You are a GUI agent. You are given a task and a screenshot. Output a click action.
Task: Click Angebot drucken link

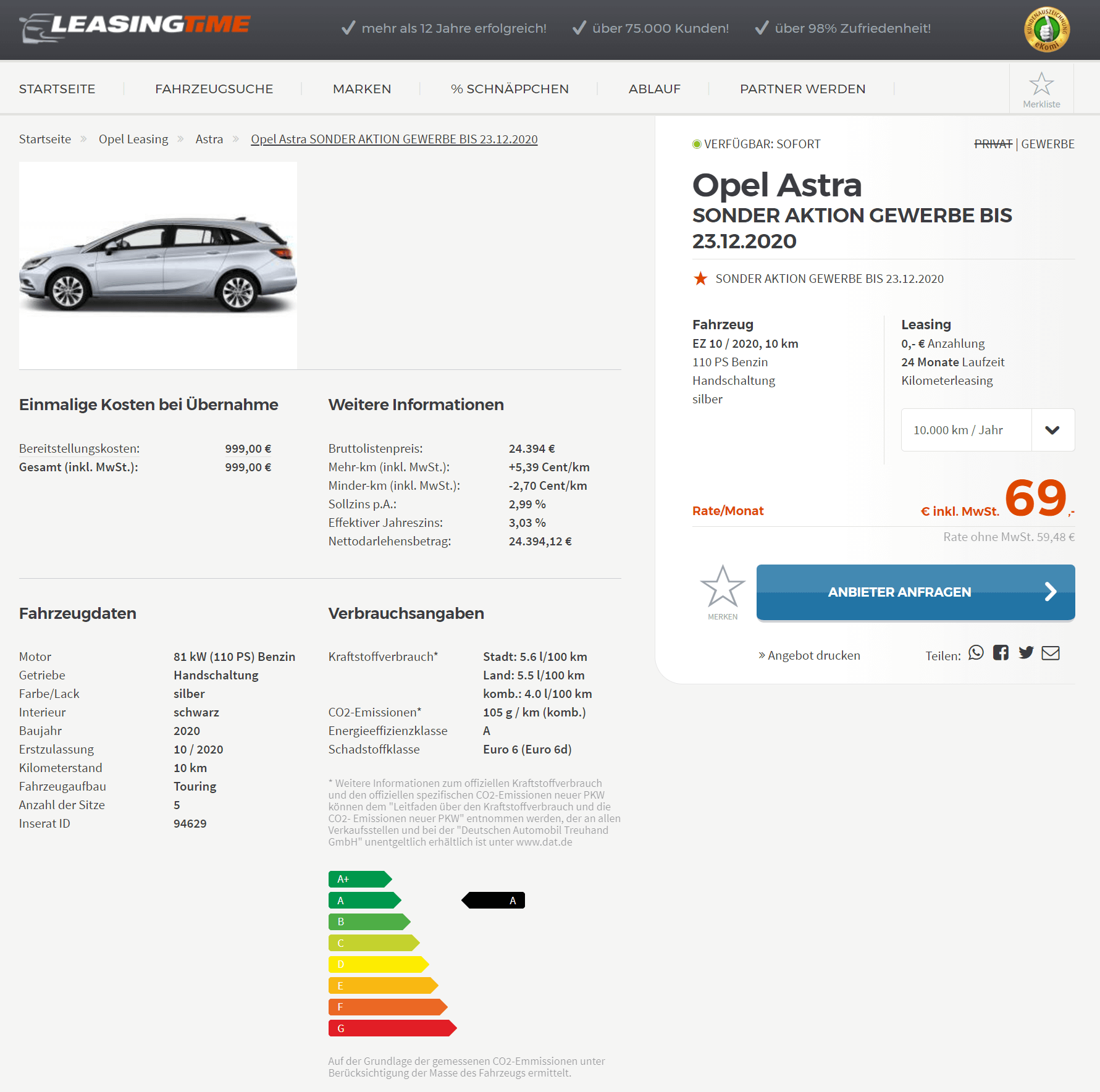point(809,655)
